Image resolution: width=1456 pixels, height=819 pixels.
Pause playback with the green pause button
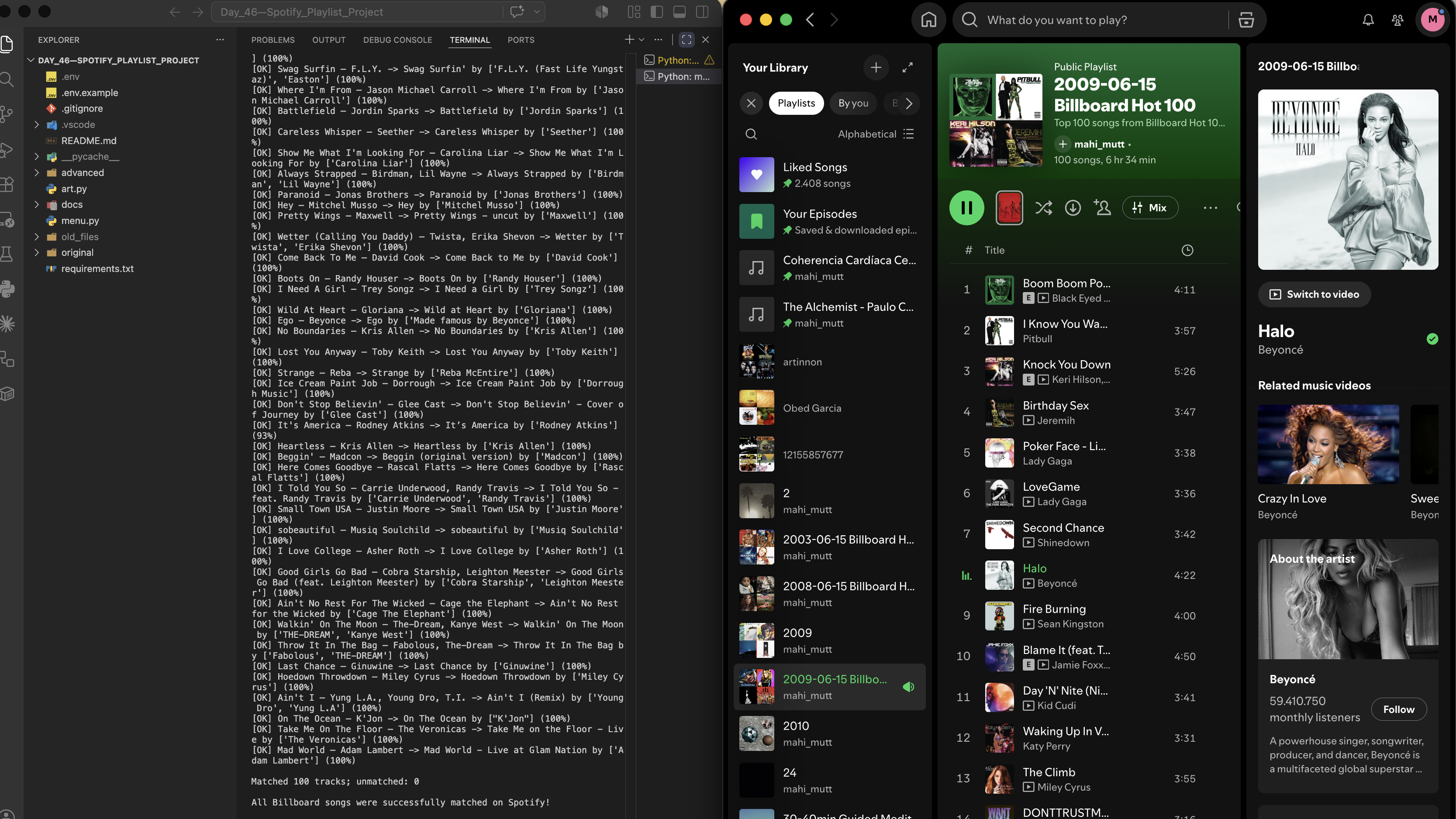[x=966, y=208]
